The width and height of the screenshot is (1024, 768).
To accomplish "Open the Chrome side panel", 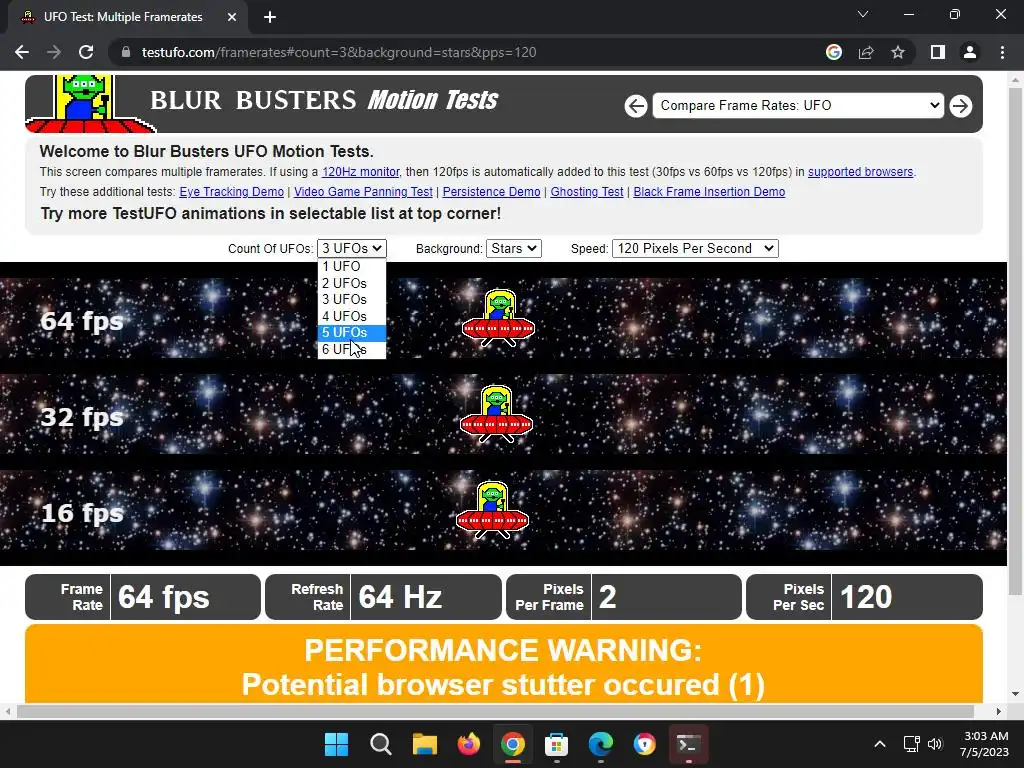I will [938, 52].
